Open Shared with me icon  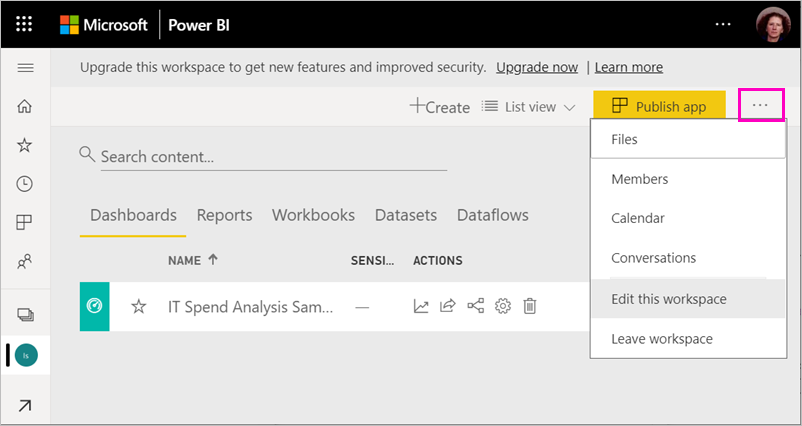[25, 262]
